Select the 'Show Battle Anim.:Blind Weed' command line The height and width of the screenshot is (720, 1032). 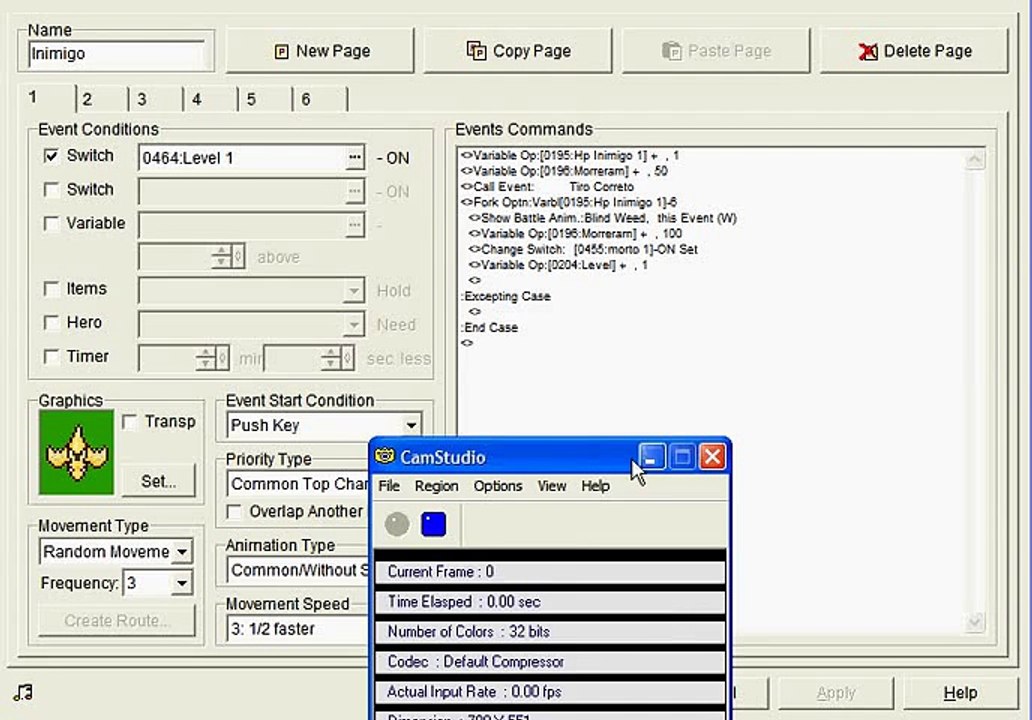tap(602, 218)
